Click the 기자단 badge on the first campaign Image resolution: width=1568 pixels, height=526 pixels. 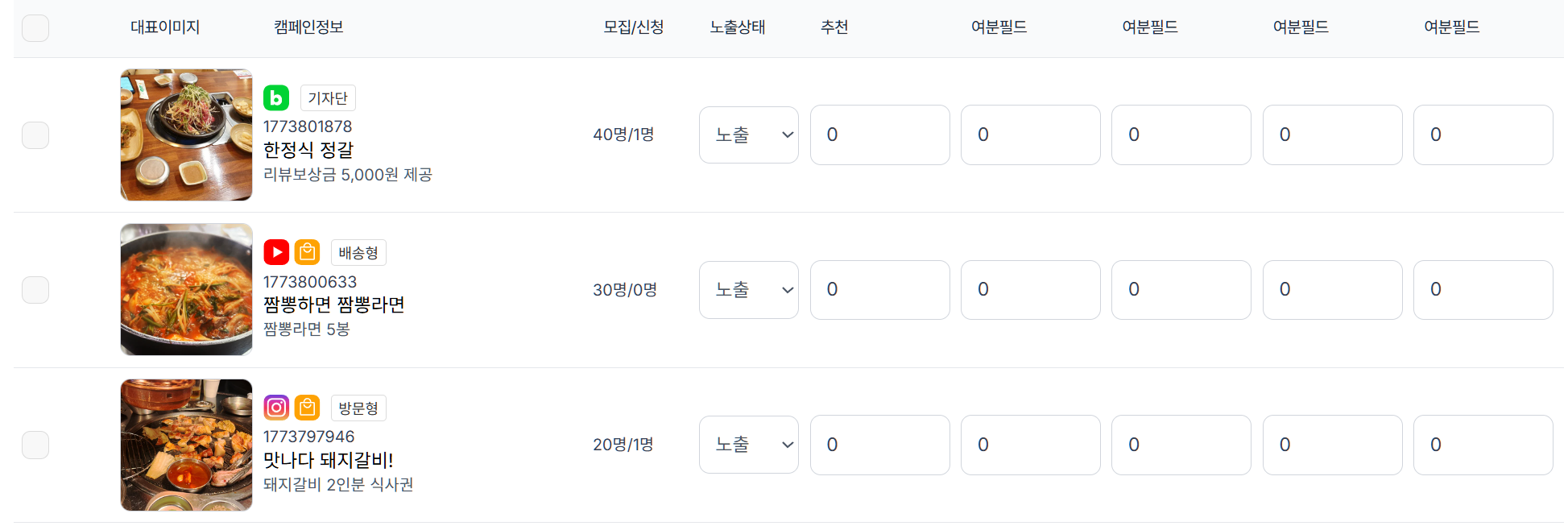tap(328, 97)
